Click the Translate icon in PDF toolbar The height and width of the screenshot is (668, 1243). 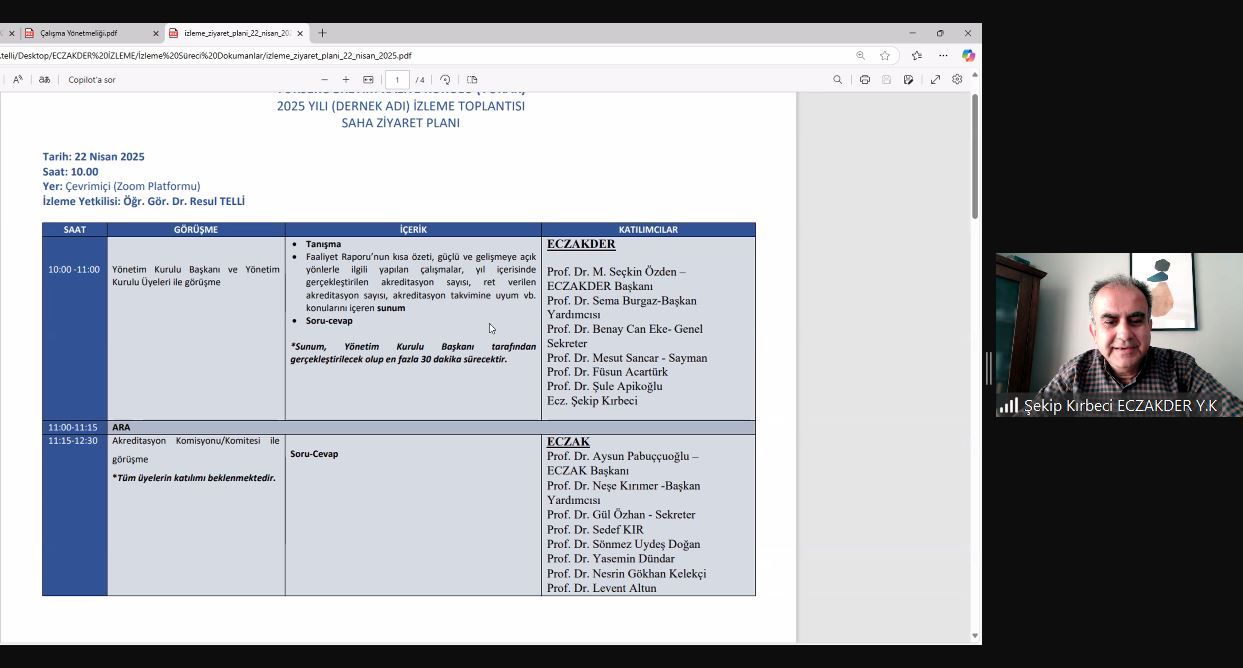(44, 80)
